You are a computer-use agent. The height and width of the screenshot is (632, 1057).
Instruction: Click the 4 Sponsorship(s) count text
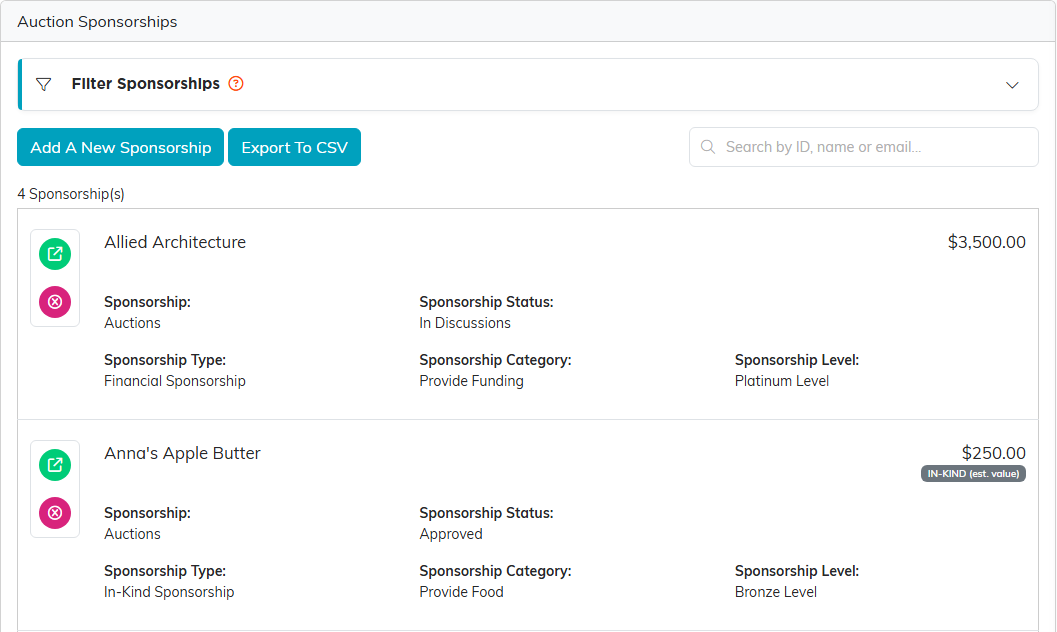click(71, 194)
